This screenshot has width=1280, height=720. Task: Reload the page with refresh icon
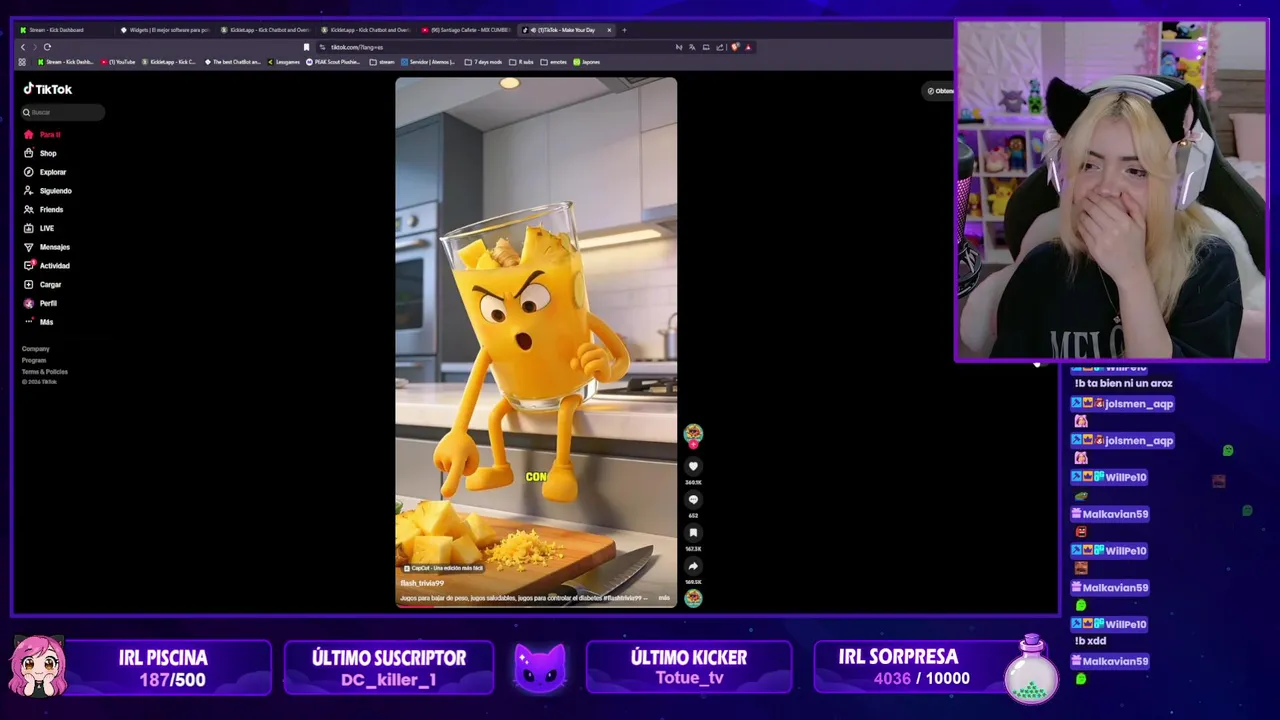pyautogui.click(x=47, y=47)
